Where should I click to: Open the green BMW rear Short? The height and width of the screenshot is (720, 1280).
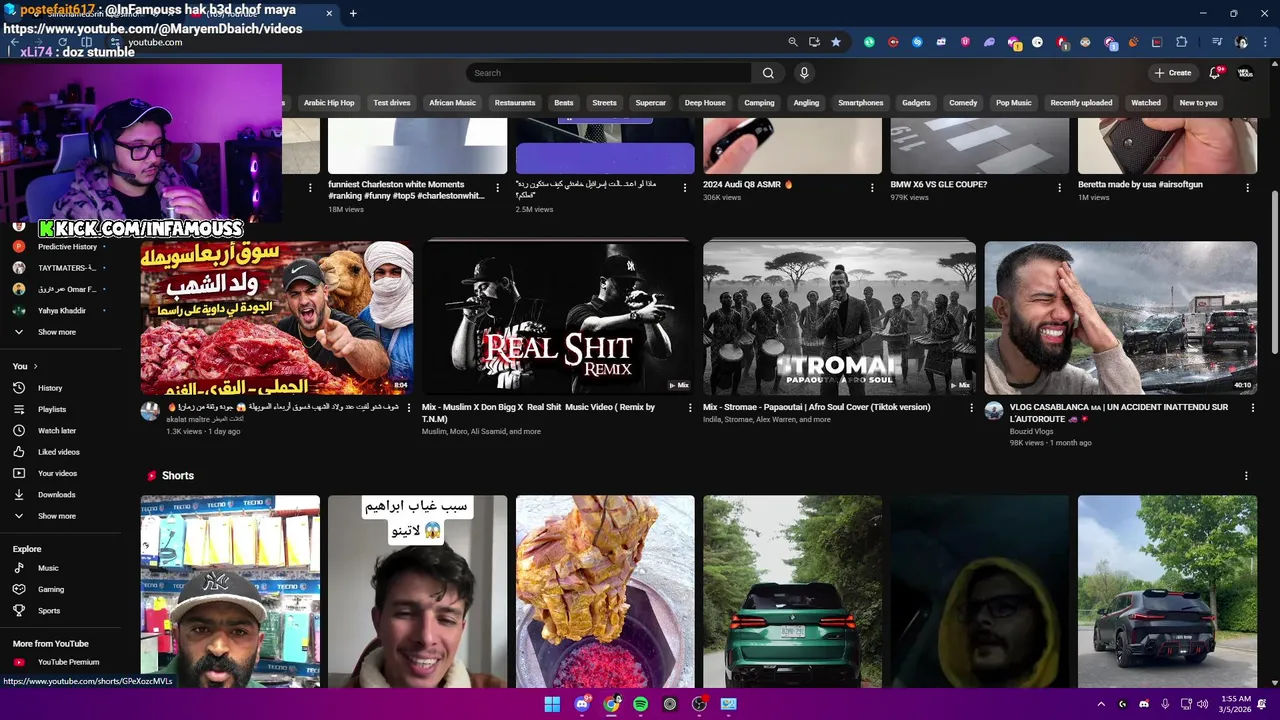(792, 591)
